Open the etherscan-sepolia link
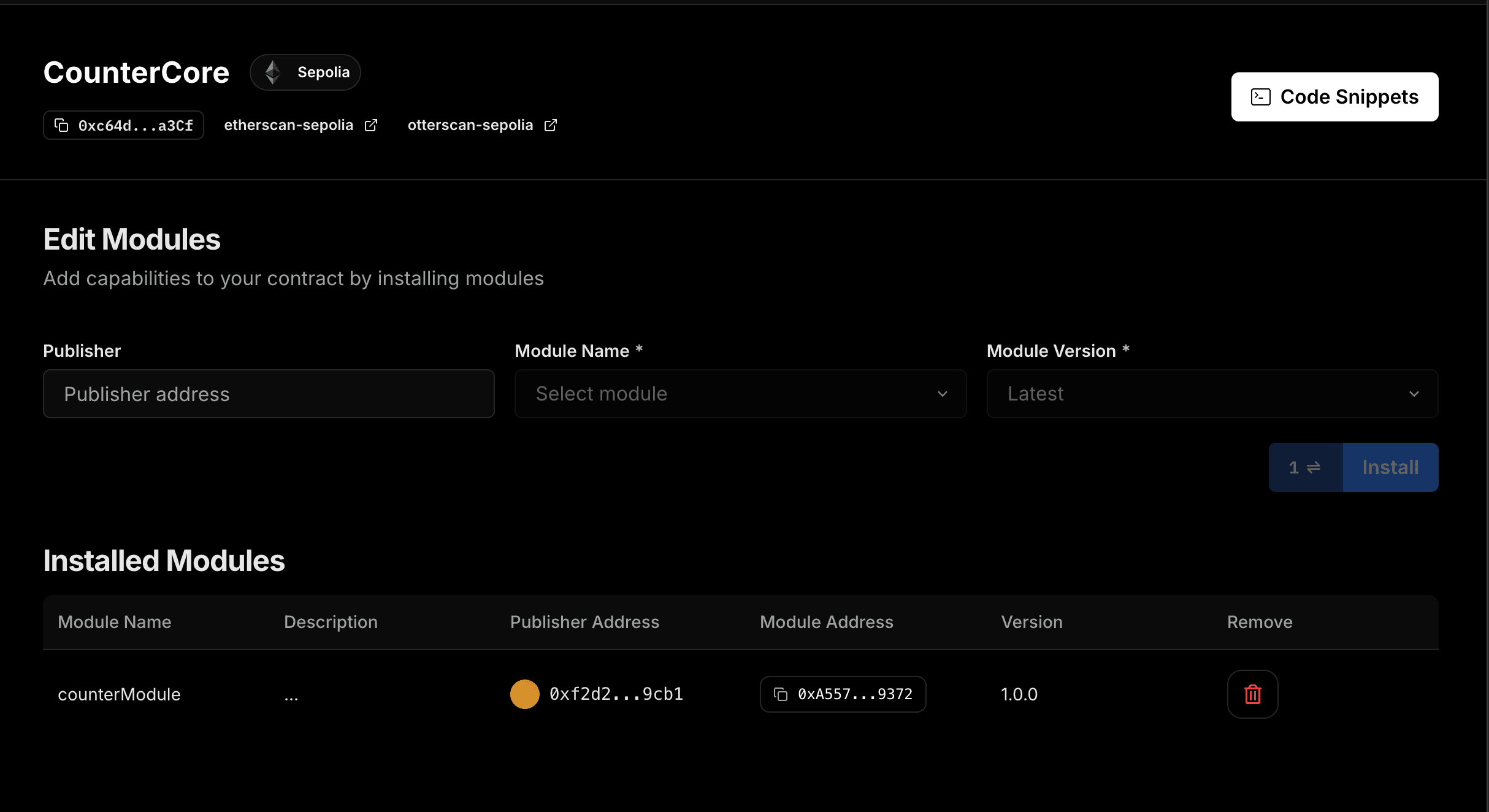This screenshot has height=812, width=1489. (289, 125)
